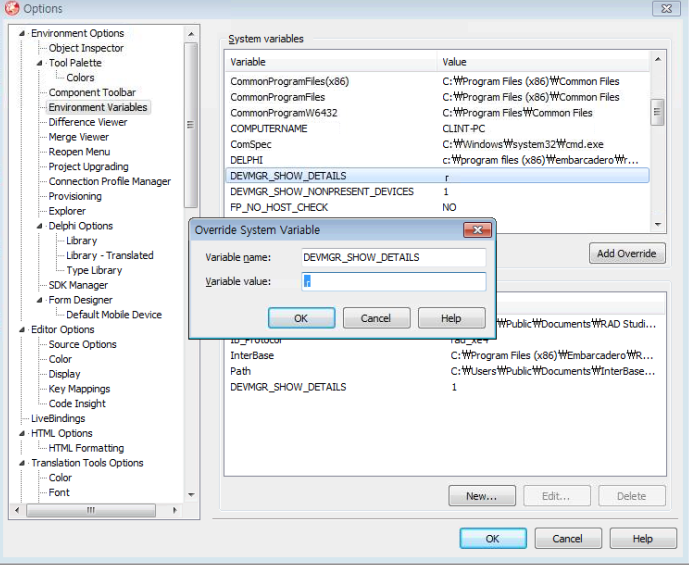Select Project Upgrading tree item
The image size is (689, 566).
[88, 167]
